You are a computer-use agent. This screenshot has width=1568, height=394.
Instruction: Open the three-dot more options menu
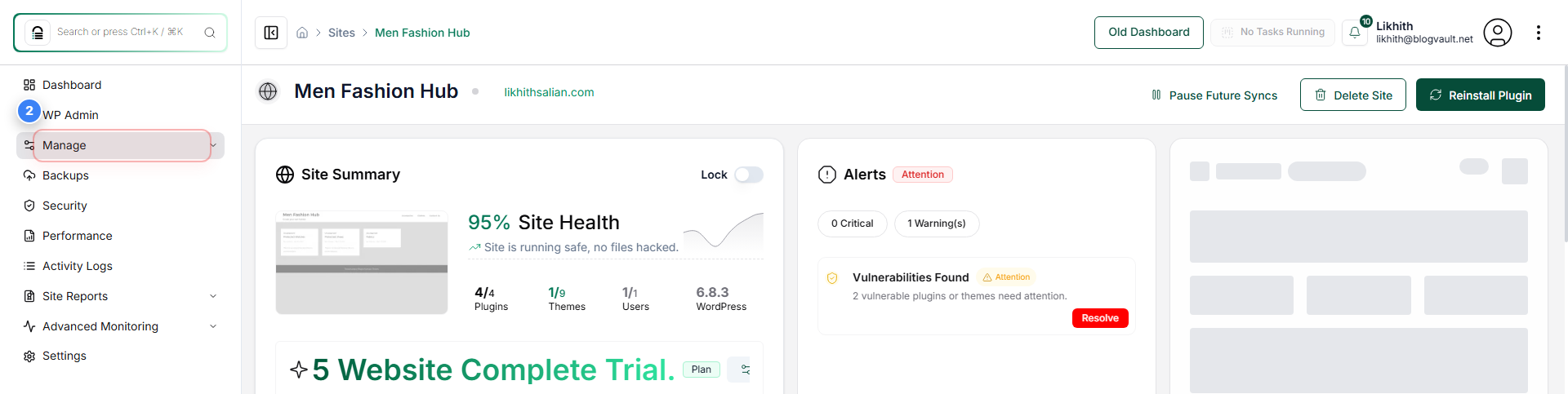[x=1539, y=33]
